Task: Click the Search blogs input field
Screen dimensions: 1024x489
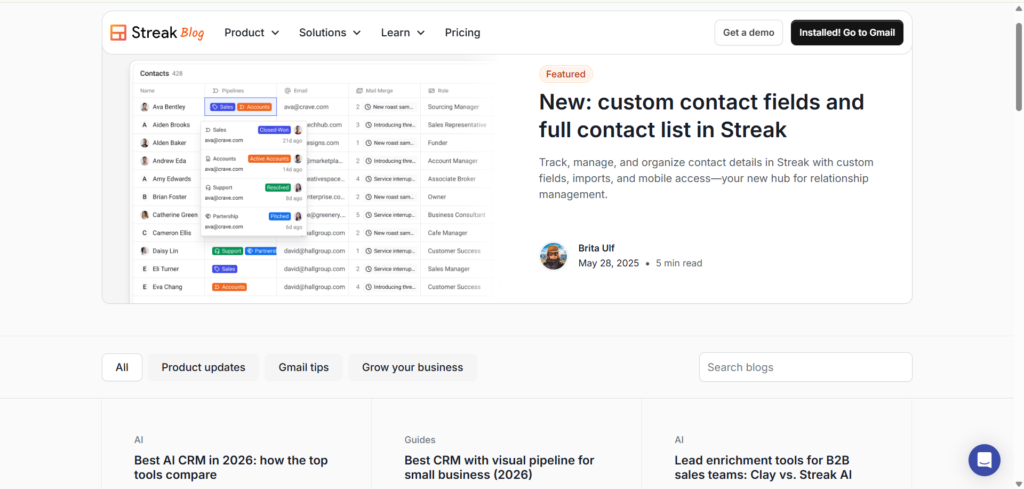Action: click(805, 367)
